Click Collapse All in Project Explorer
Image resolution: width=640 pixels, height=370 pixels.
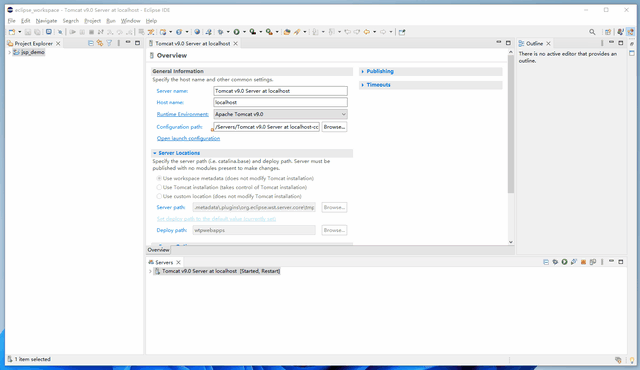pyautogui.click(x=91, y=43)
